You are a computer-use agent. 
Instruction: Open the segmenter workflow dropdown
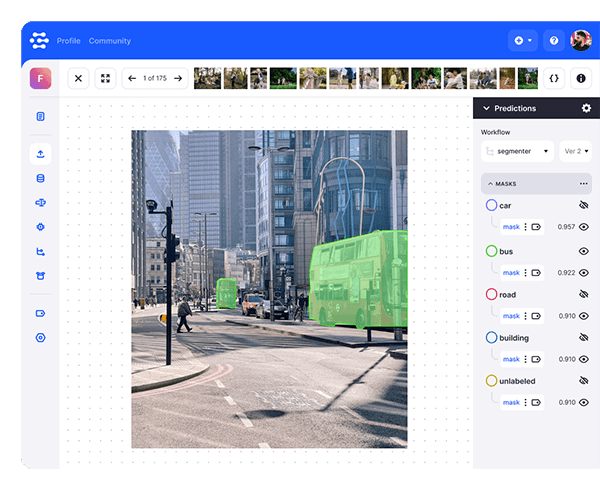point(517,152)
